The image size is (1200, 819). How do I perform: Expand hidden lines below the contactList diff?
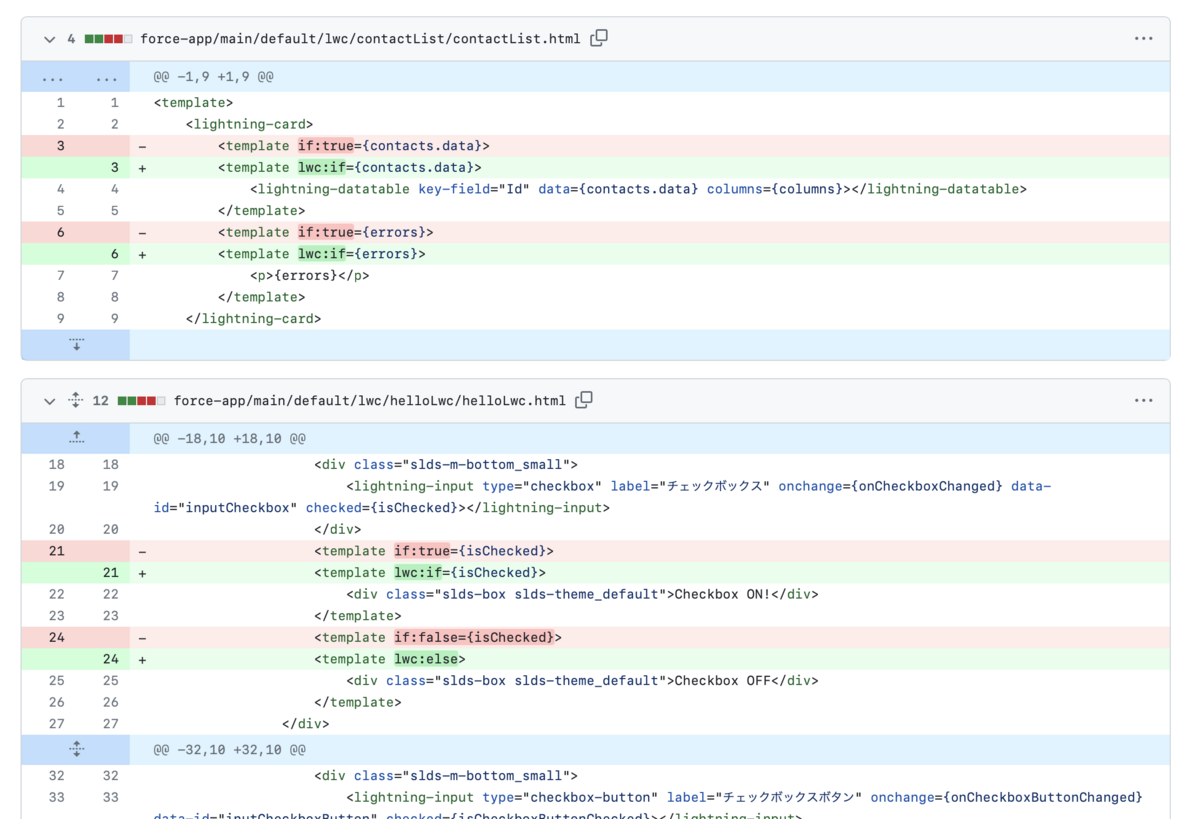(76, 344)
